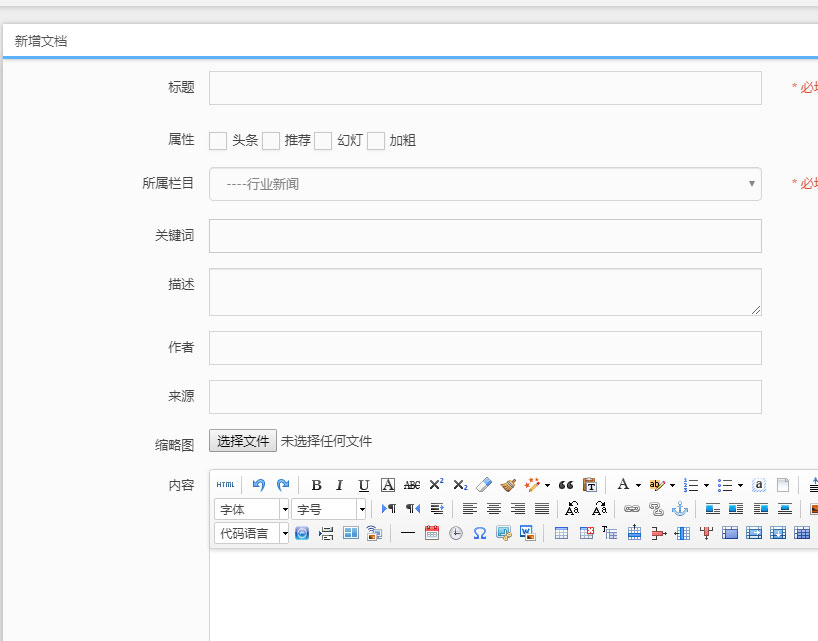This screenshot has height=641, width=818.
Task: Focus the 标题 title input field
Action: tap(485, 88)
